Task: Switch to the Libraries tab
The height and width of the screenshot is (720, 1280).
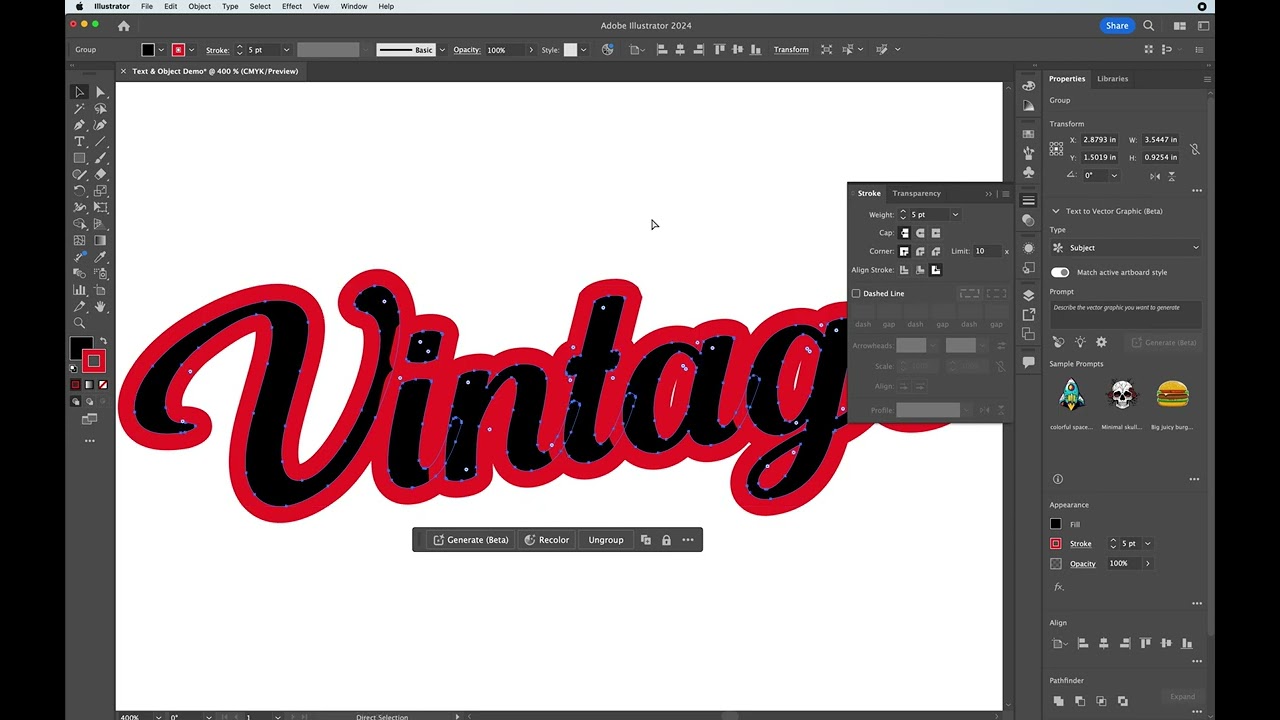Action: 1112,79
